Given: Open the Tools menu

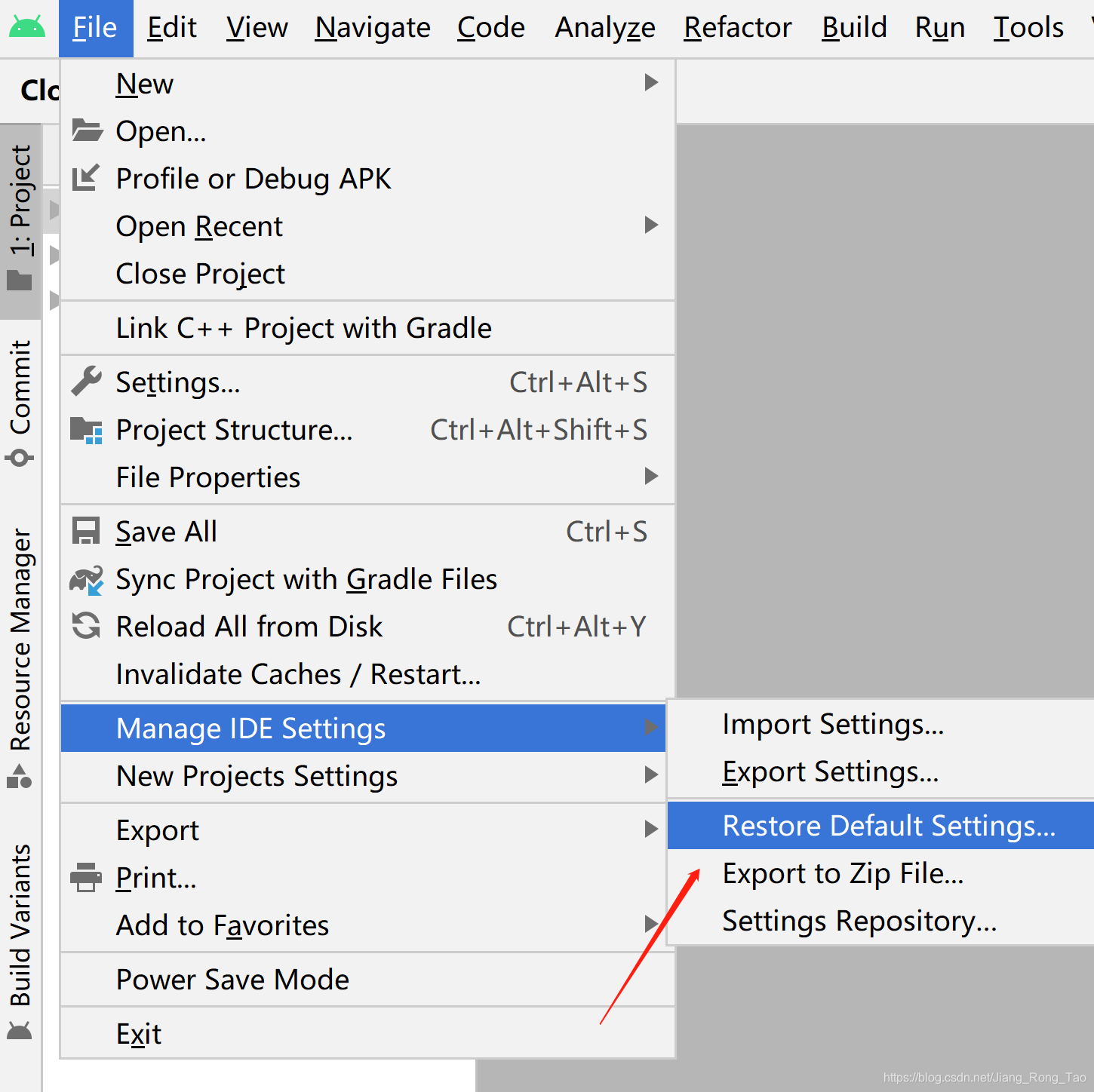Looking at the screenshot, I should click(x=1028, y=28).
